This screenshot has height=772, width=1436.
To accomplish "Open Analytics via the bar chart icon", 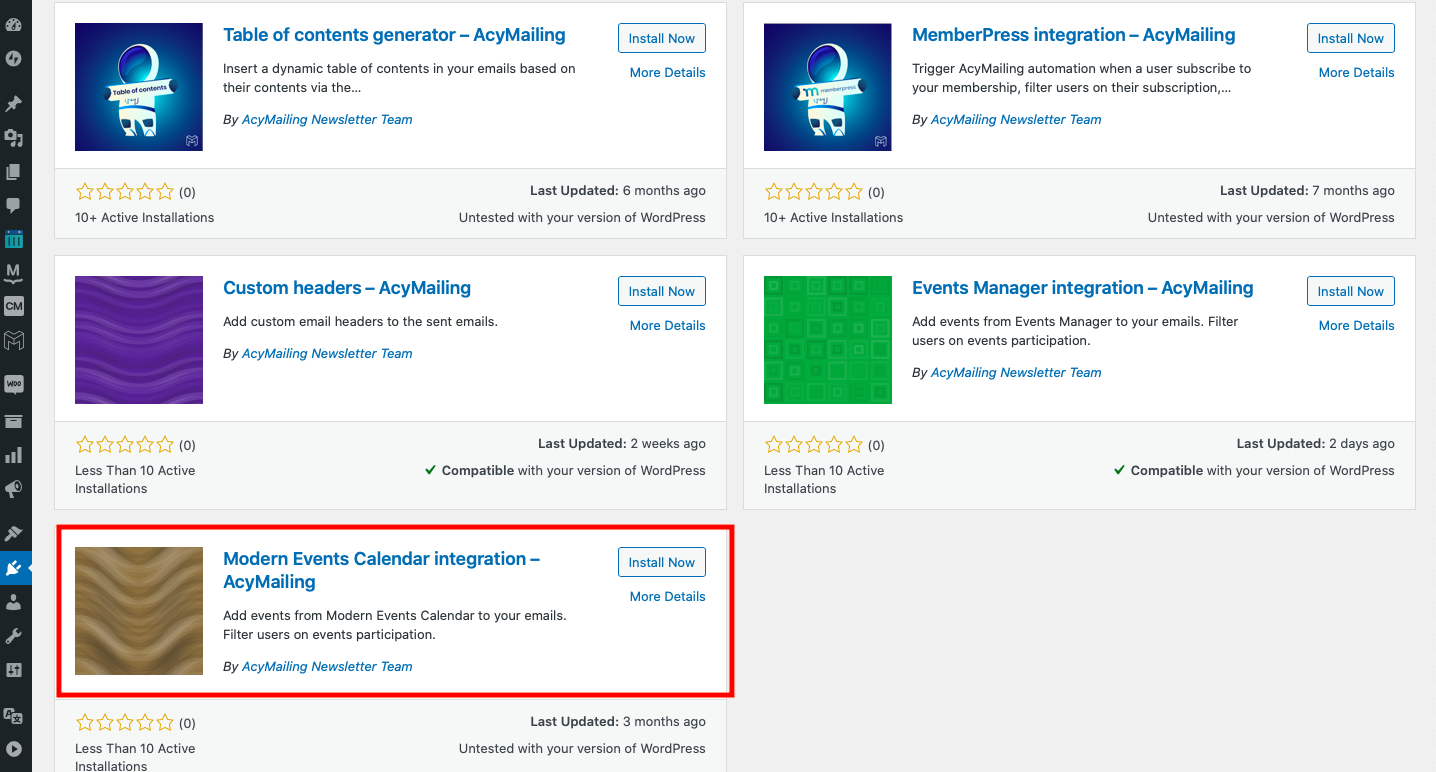I will pyautogui.click(x=14, y=455).
